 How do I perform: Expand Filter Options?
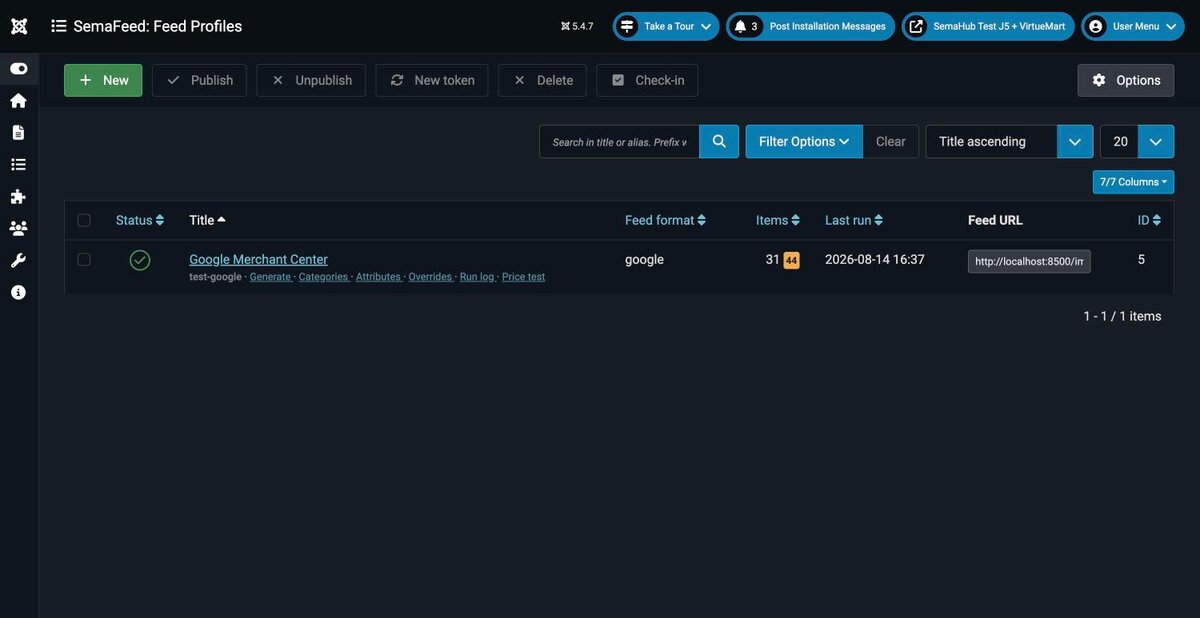804,142
